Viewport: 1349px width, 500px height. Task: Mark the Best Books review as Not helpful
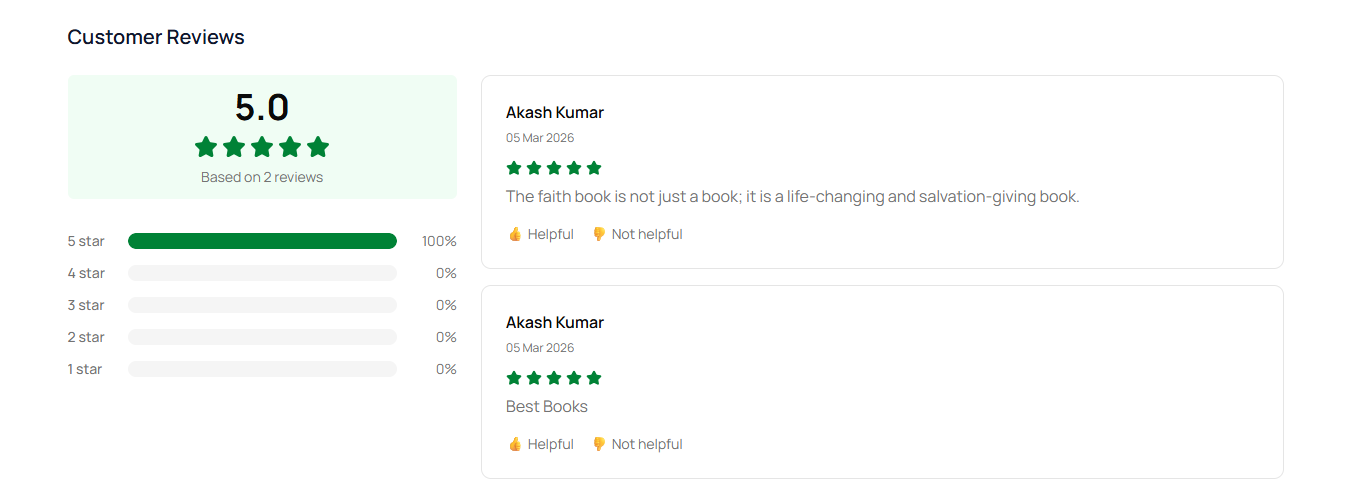tap(646, 444)
